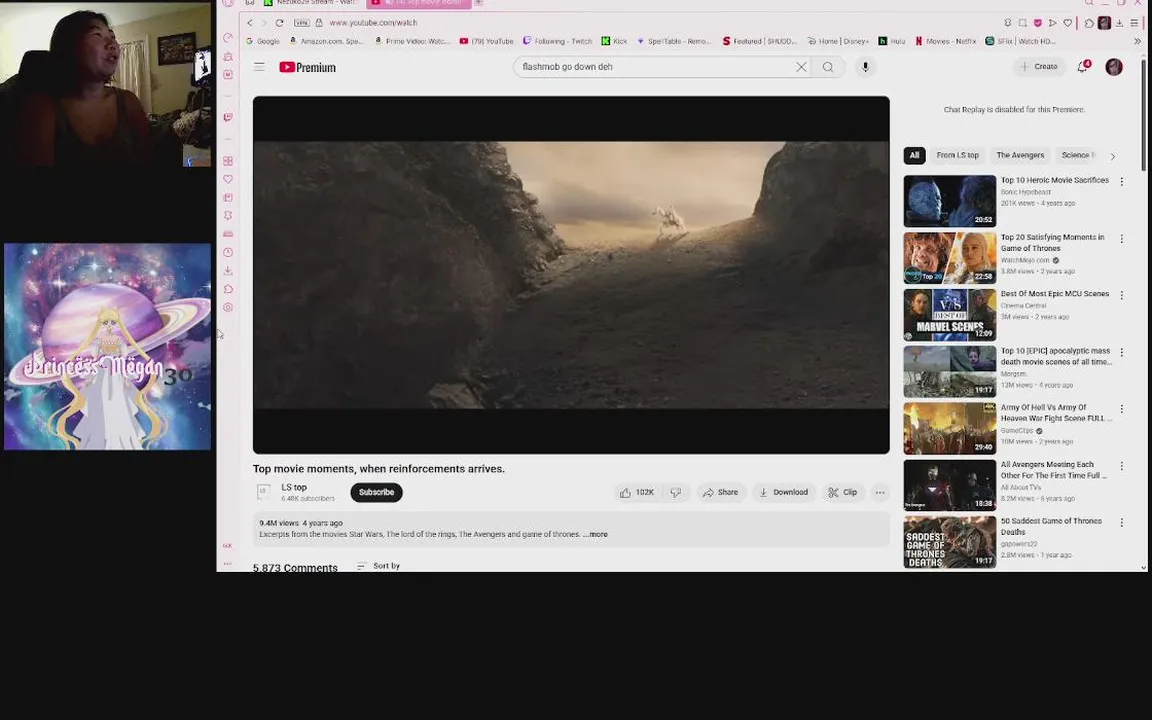This screenshot has width=1152, height=720.
Task: Dislike the video with thumbs down
Action: 676,492
